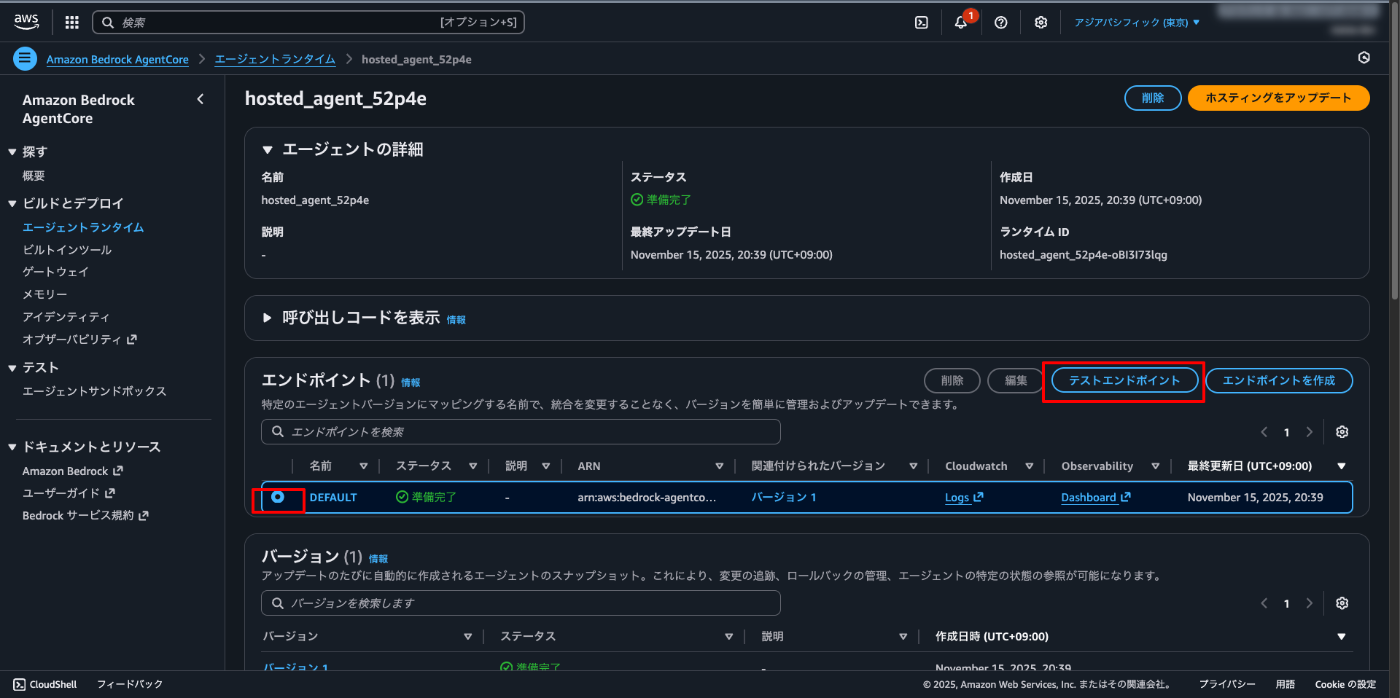Screen dimensions: 1400x698
Task: Sort the endpoints Cloudwatch column
Action: [x=1028, y=466]
